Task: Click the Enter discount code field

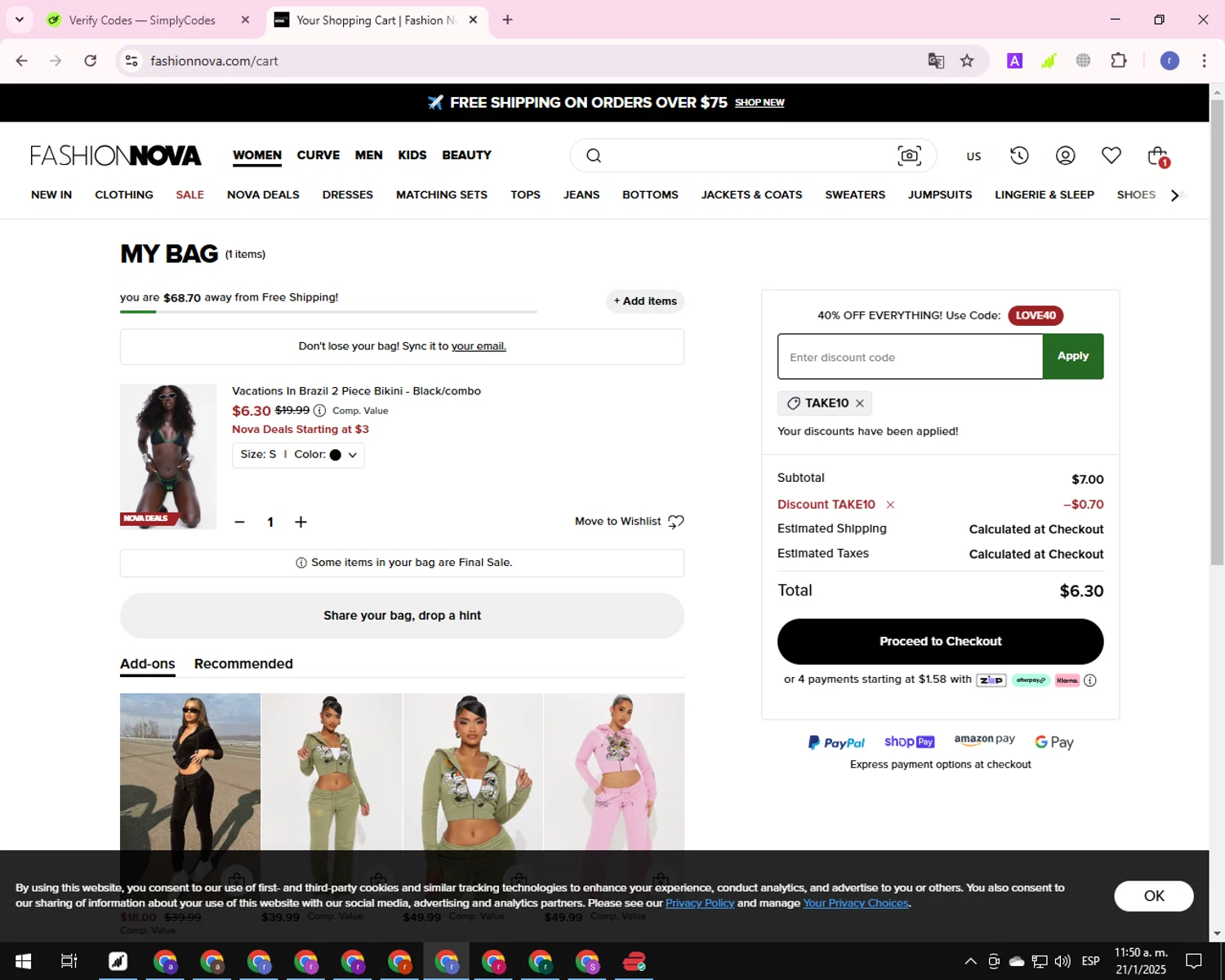Action: click(x=910, y=357)
